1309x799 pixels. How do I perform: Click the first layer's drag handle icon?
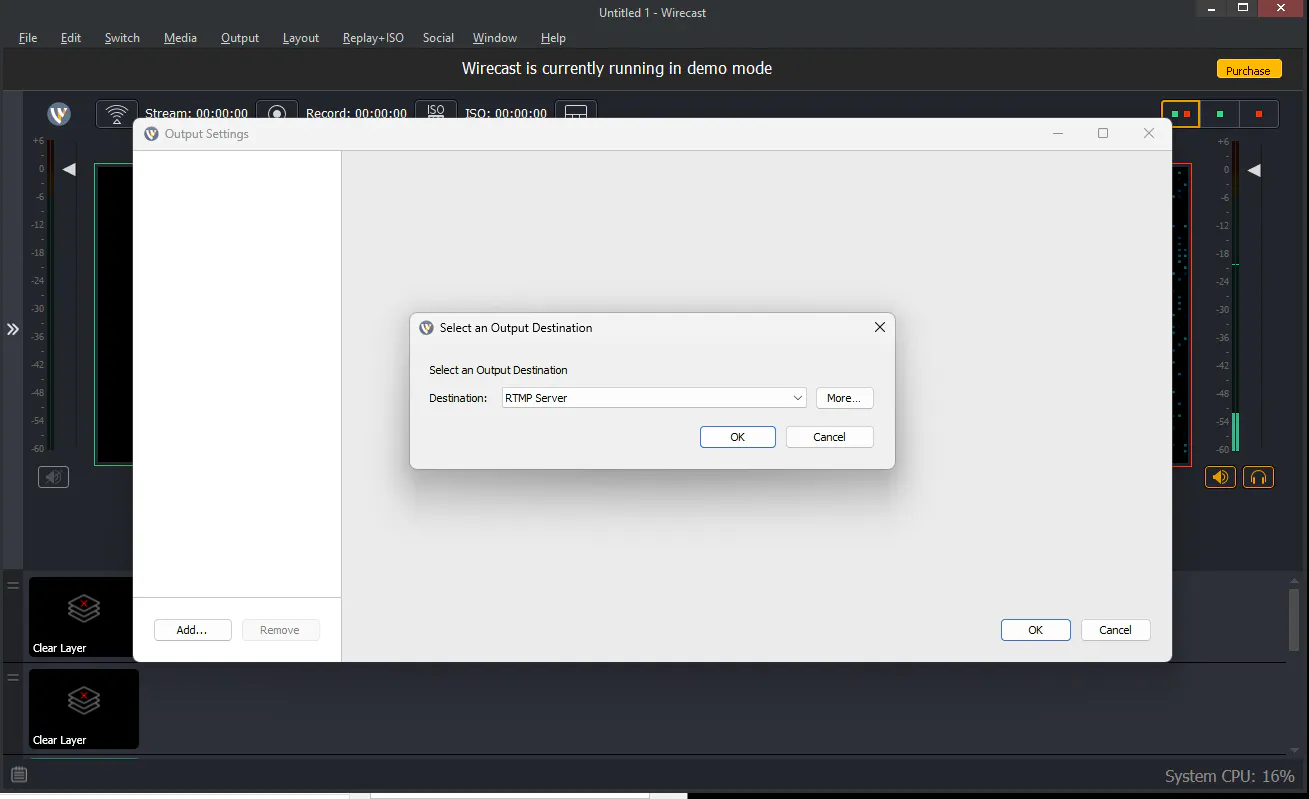pos(14,585)
